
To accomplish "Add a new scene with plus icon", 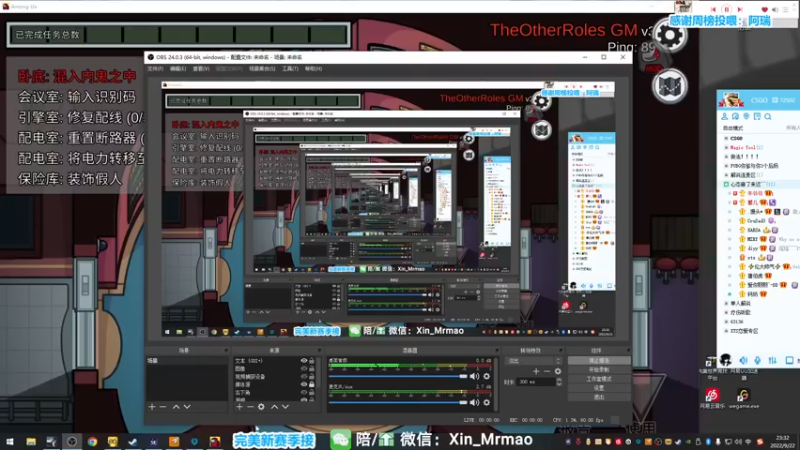I will 152,407.
